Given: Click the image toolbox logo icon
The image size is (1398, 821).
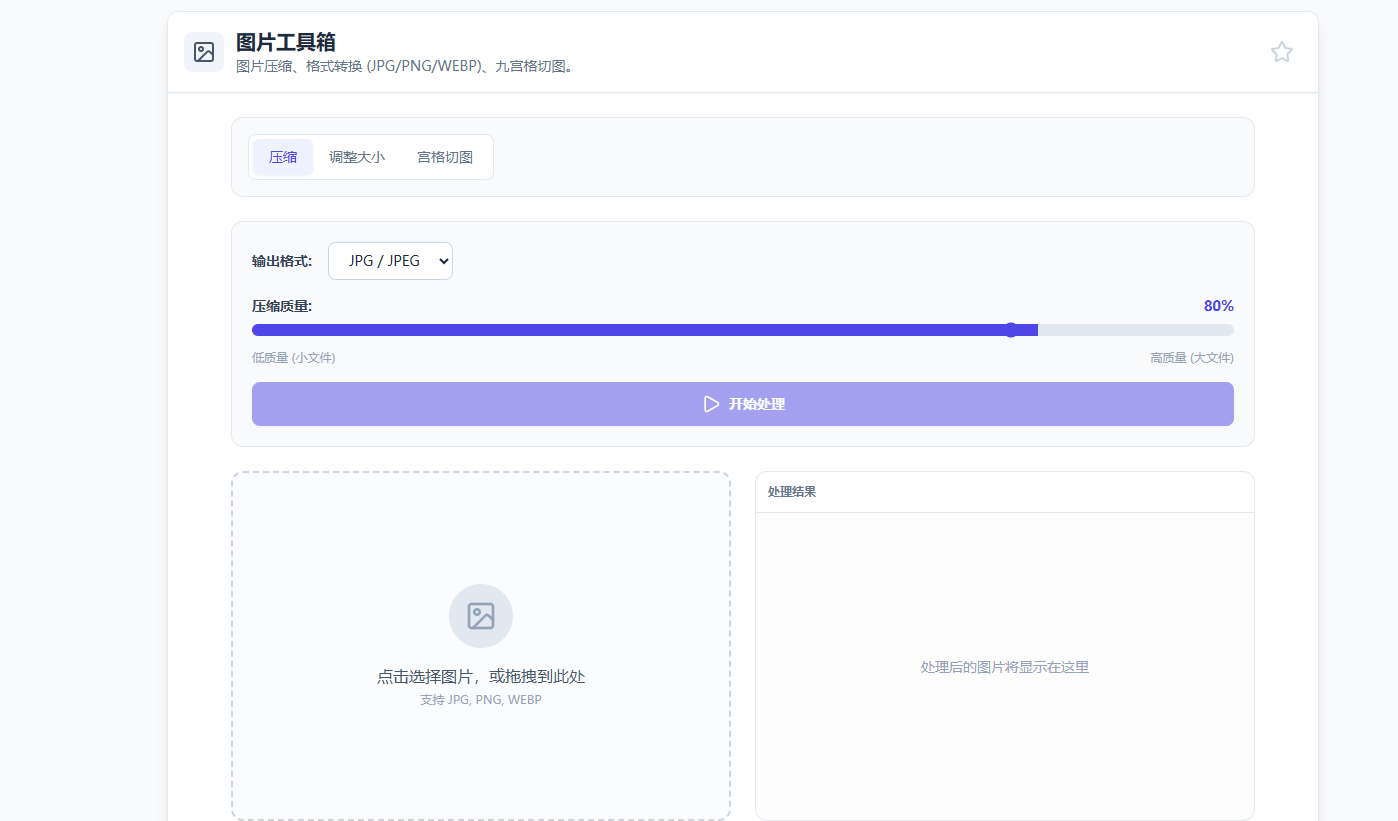Looking at the screenshot, I should coord(204,52).
